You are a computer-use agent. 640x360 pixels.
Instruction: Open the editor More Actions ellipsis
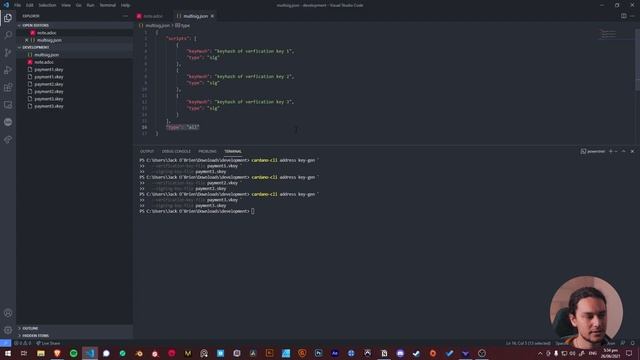point(632,16)
